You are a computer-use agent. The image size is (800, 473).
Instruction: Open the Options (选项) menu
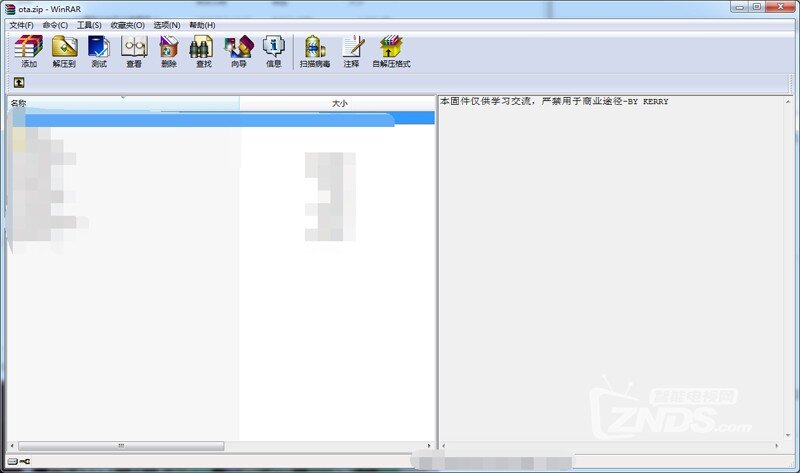pos(167,25)
